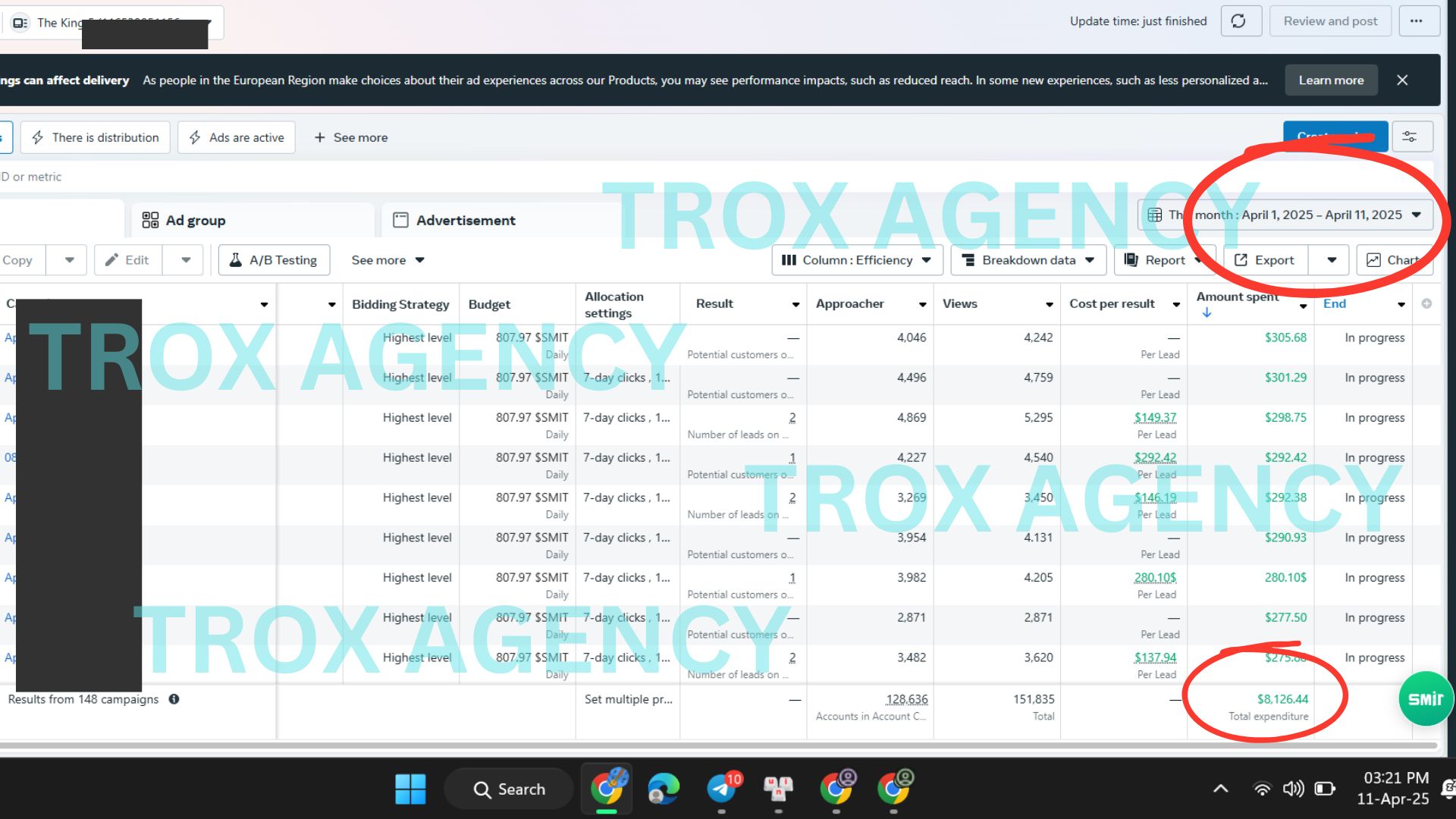This screenshot has height=819, width=1456.
Task: Click the lightning icon on Ads are active
Action: pos(195,137)
